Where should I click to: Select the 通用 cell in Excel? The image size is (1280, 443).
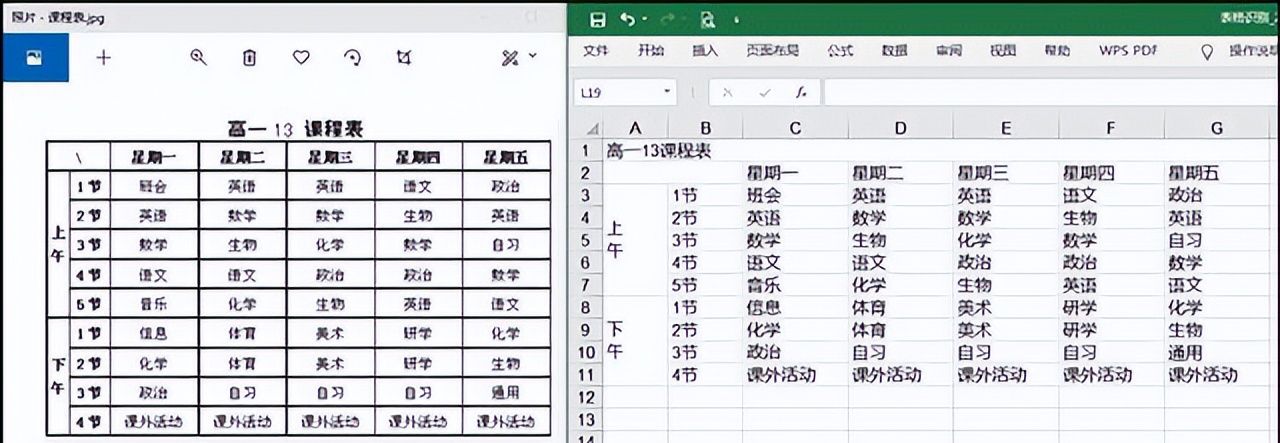click(1216, 353)
